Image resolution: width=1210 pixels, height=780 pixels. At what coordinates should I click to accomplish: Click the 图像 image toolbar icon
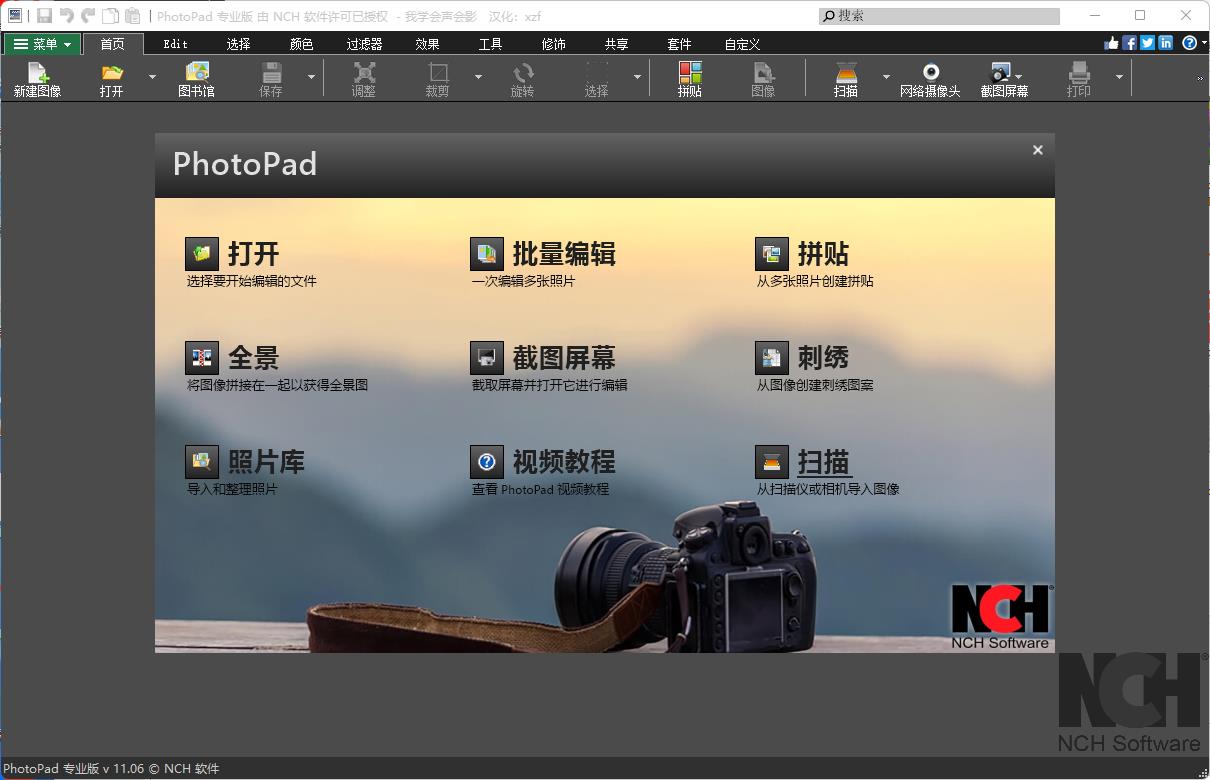click(x=763, y=78)
